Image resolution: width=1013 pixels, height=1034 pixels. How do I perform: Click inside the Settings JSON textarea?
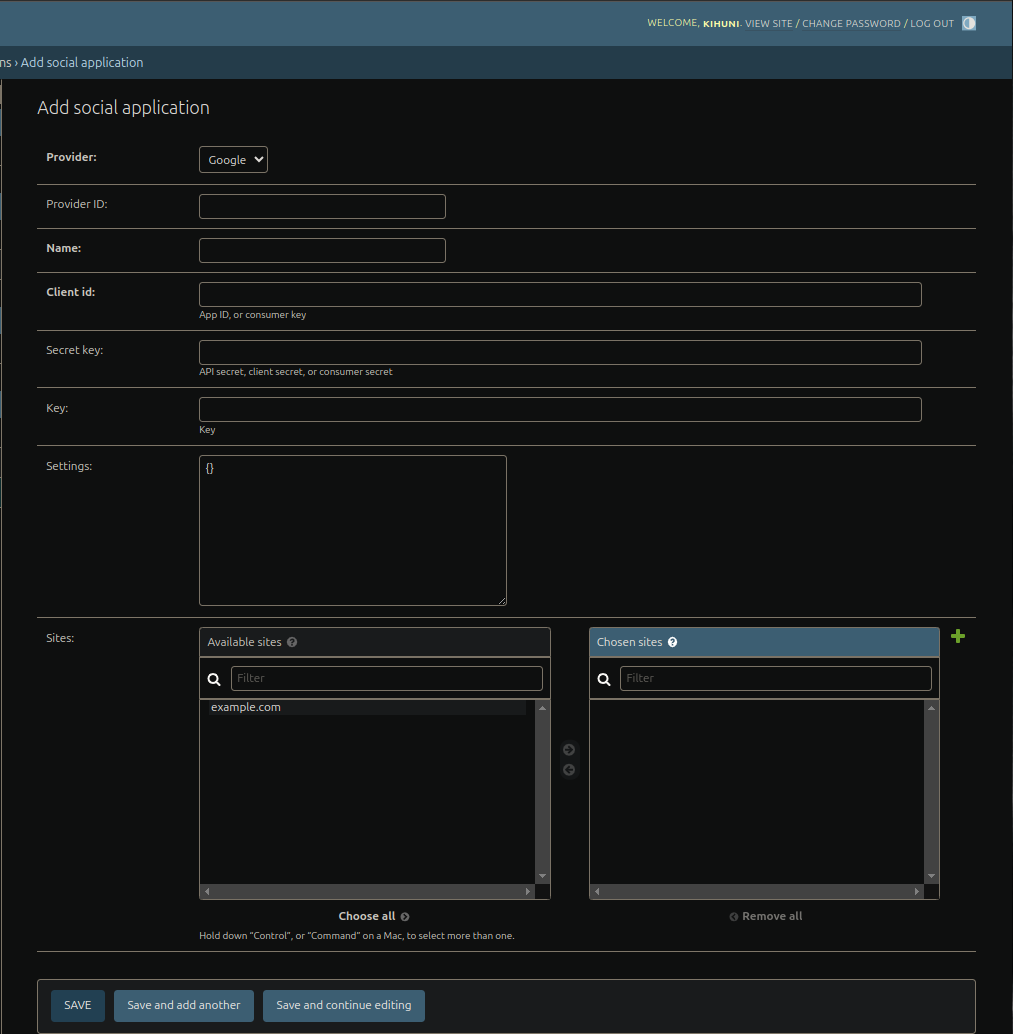(353, 530)
